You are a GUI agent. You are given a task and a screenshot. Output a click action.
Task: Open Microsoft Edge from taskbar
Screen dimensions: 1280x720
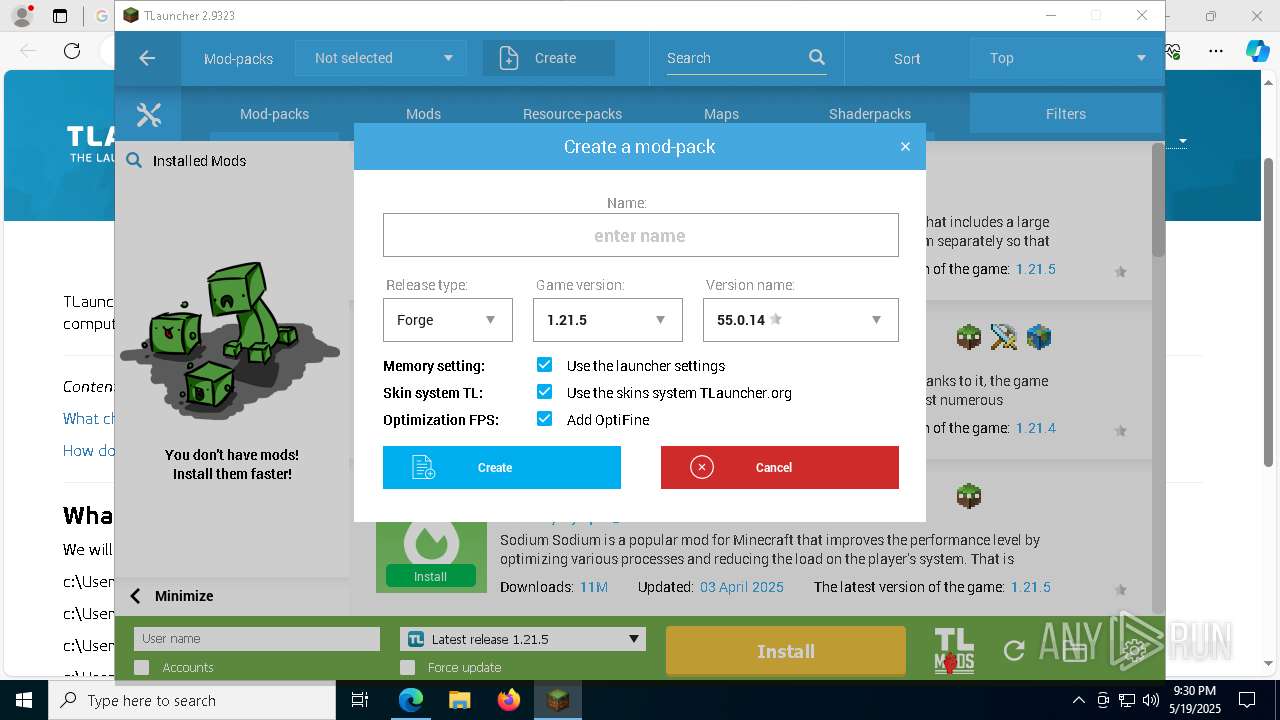(x=411, y=700)
